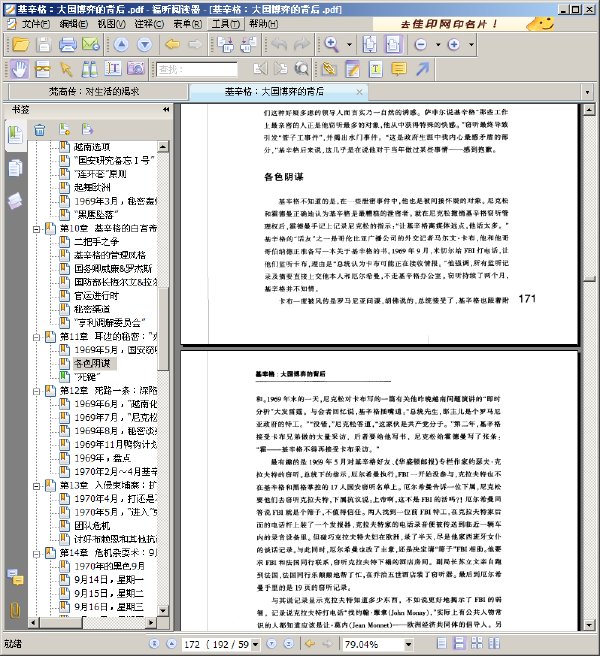Go to previous page with blue up arrow

(121, 44)
